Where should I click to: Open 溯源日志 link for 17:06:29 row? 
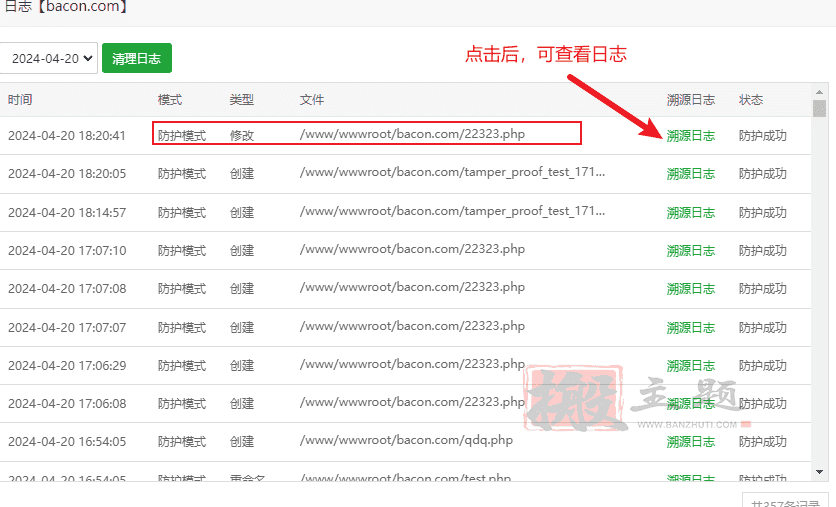pos(690,366)
